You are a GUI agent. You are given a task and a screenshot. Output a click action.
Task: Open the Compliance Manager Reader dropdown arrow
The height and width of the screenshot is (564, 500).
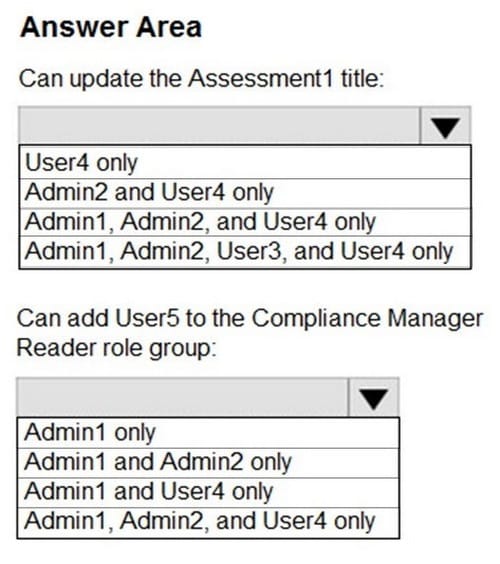(374, 397)
